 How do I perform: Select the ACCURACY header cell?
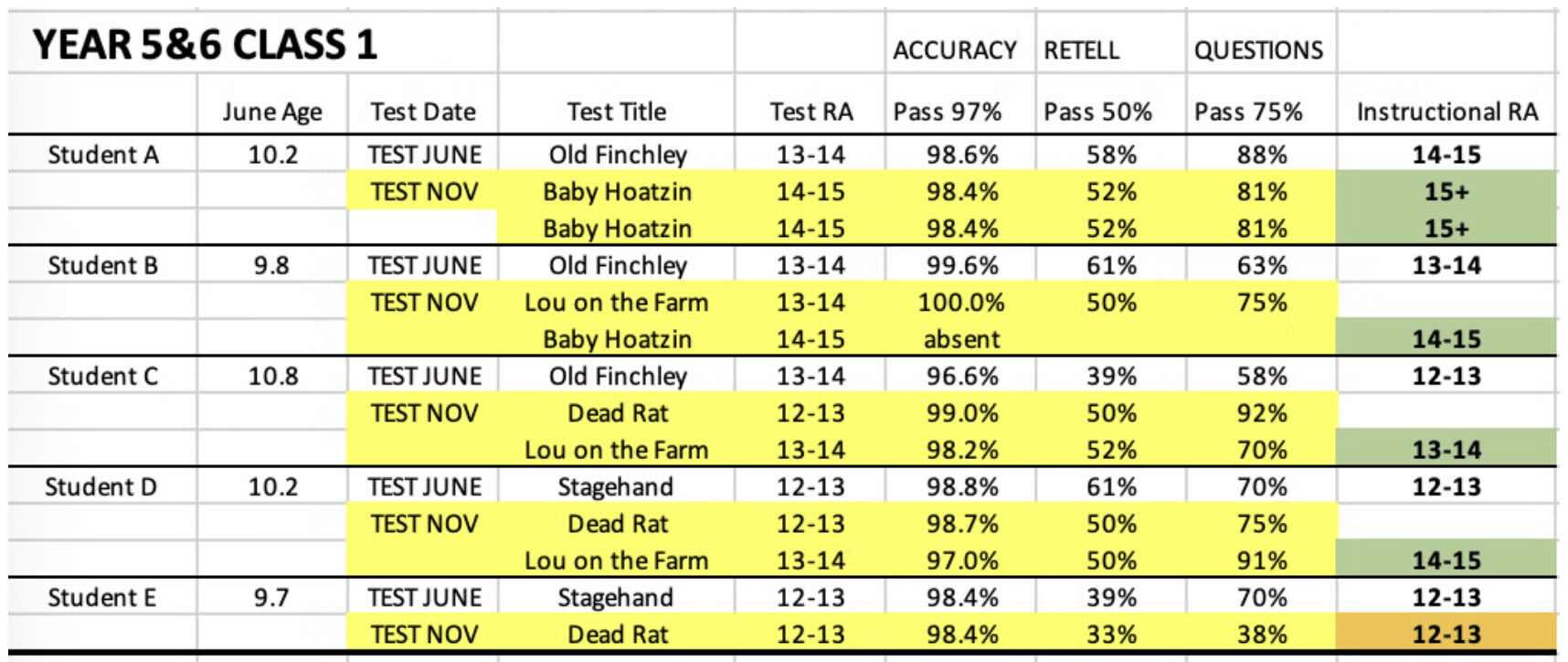point(955,49)
